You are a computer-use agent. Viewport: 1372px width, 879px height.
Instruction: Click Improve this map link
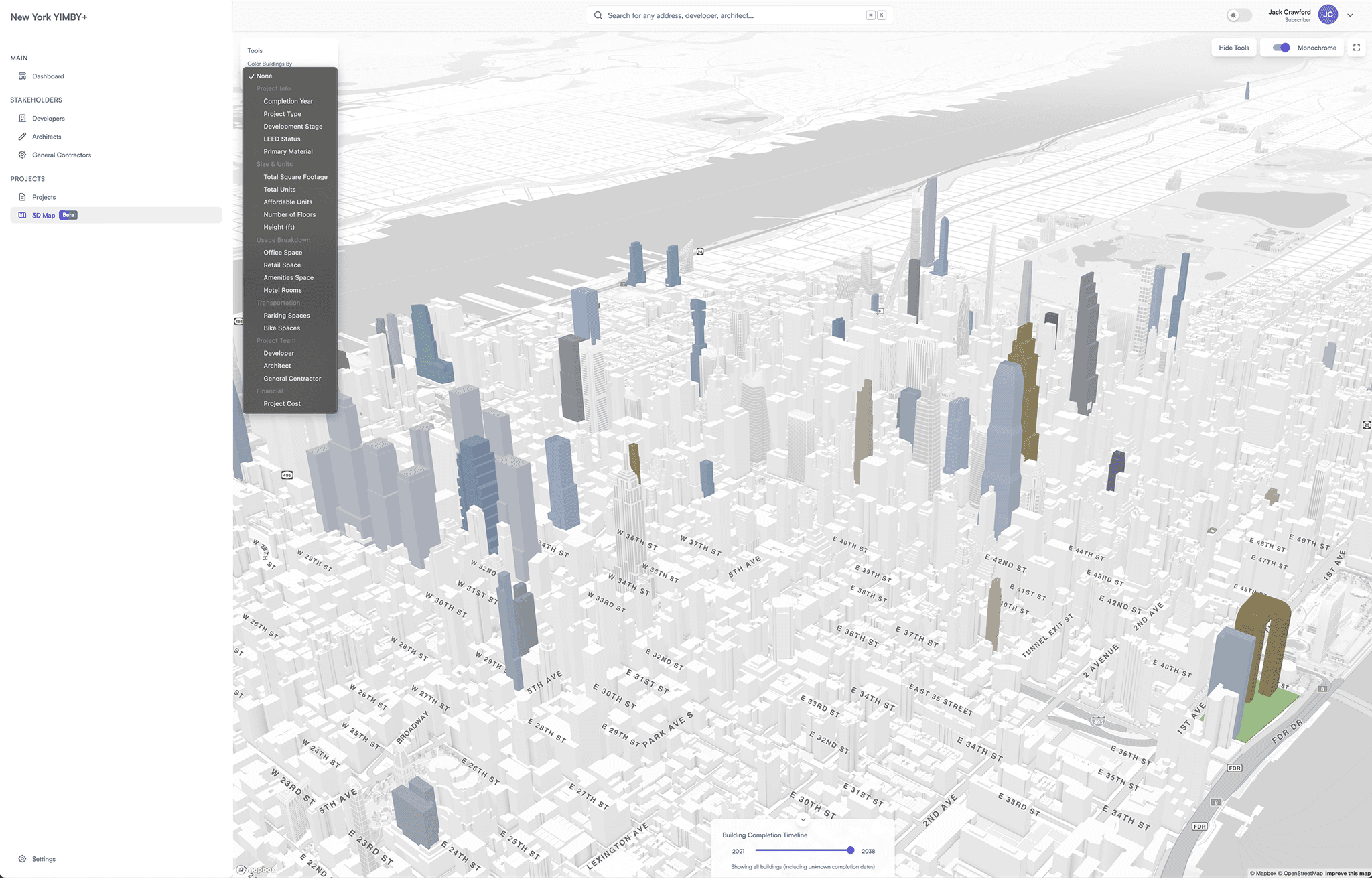pos(1347,874)
